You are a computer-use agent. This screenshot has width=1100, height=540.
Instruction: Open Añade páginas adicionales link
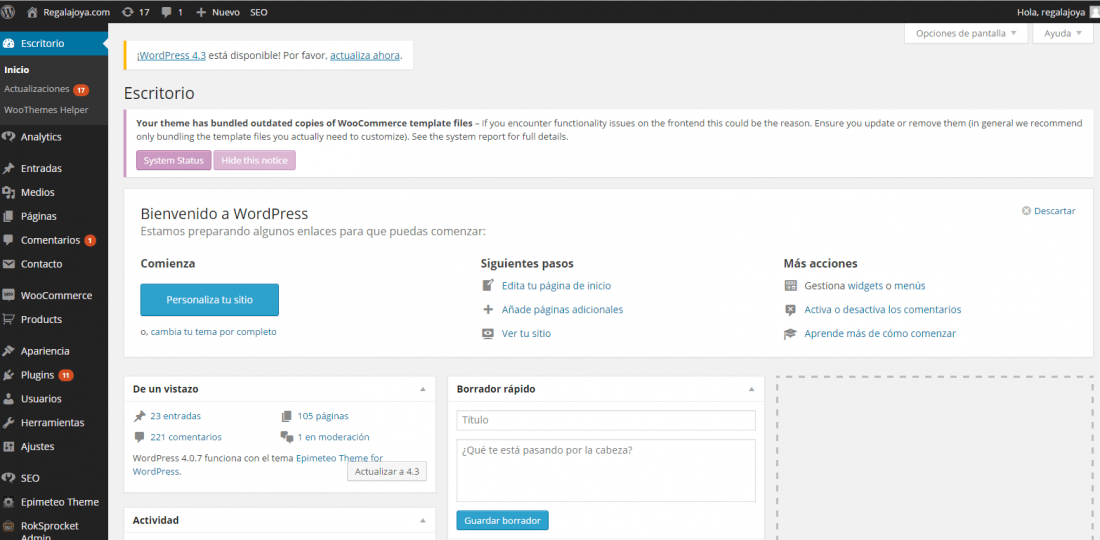coord(562,309)
